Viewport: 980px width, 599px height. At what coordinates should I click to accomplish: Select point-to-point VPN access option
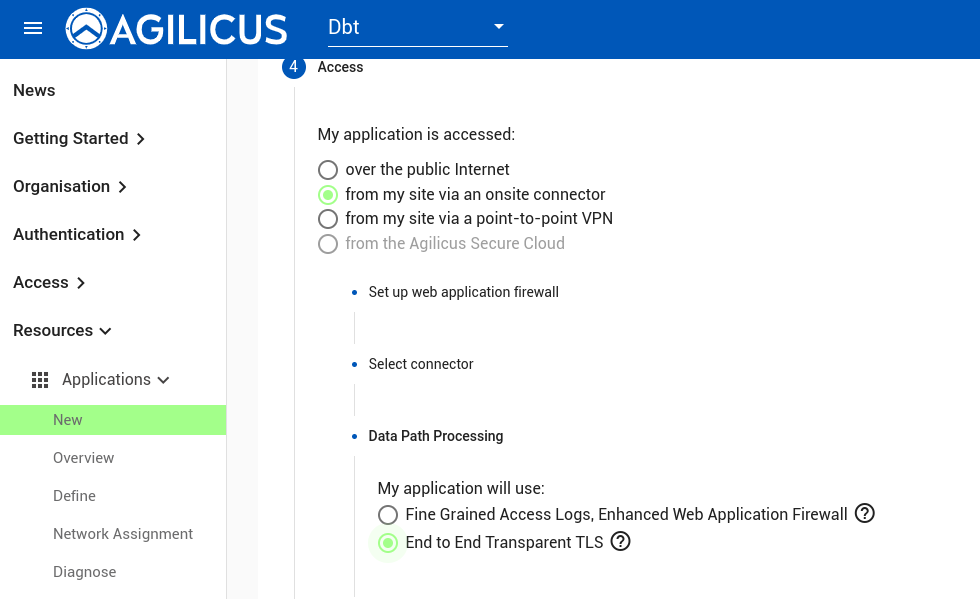[328, 219]
